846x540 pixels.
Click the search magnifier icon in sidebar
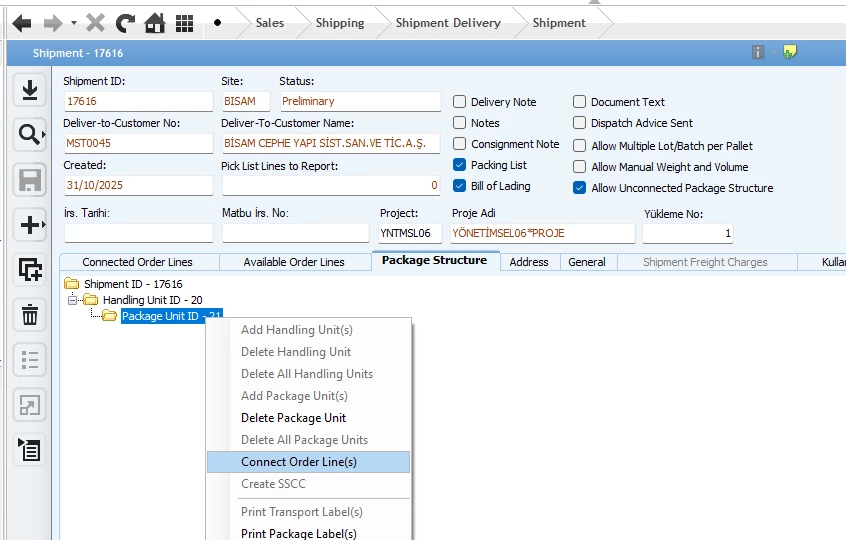pyautogui.click(x=27, y=135)
